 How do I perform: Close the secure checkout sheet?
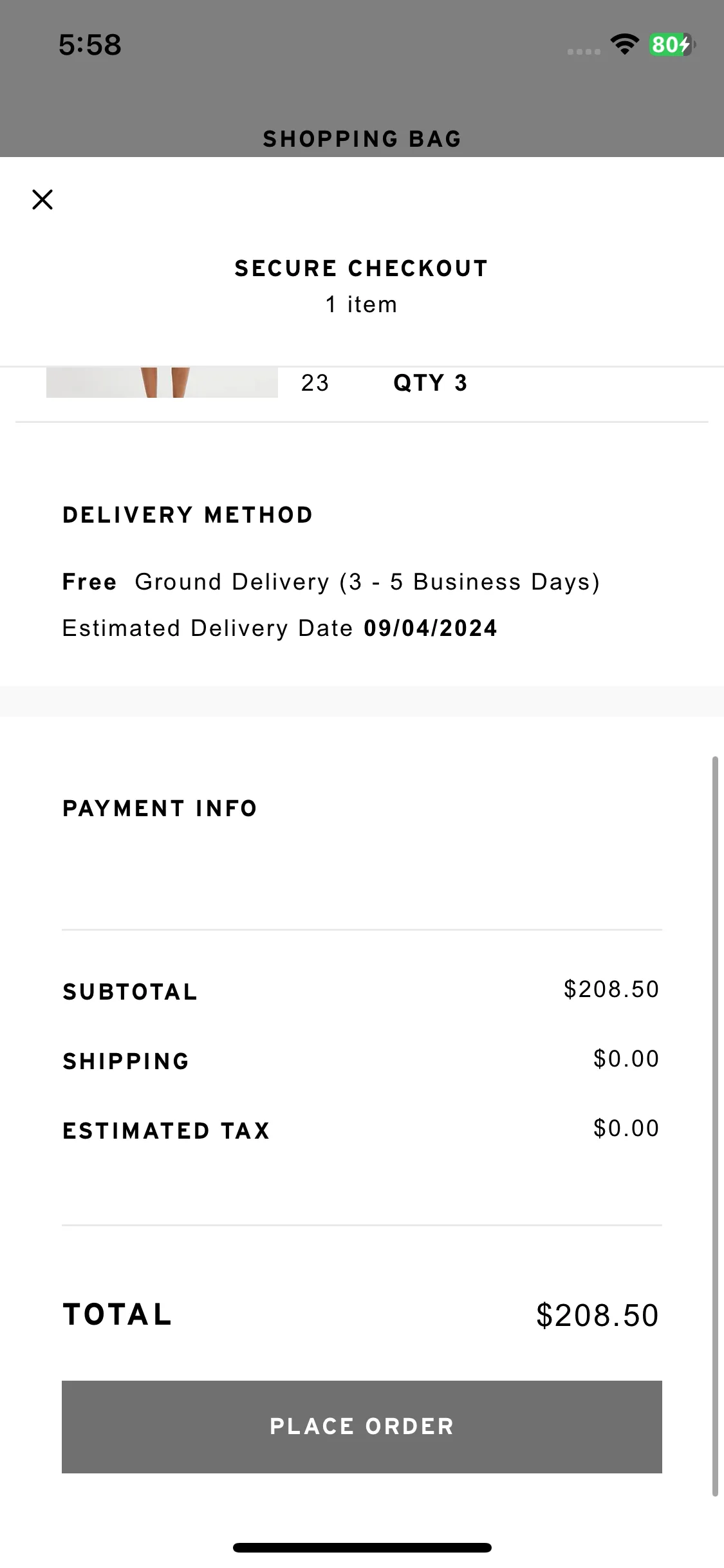tap(42, 200)
